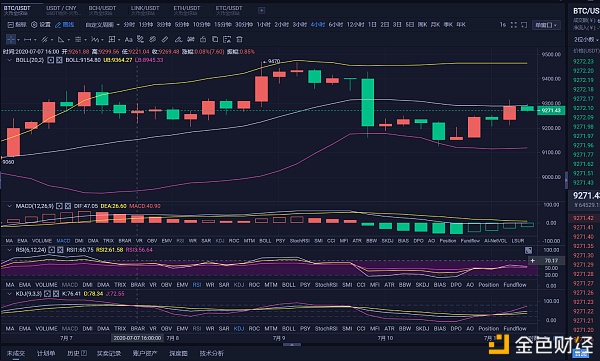Image resolution: width=600 pixels, height=361 pixels.
Task: Click the 9271.43 current price label
Action: [551, 110]
